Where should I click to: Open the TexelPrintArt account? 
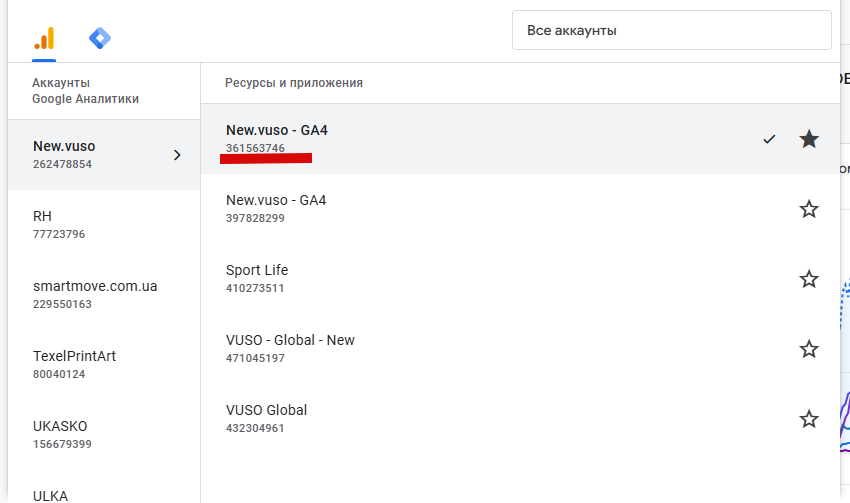point(104,365)
